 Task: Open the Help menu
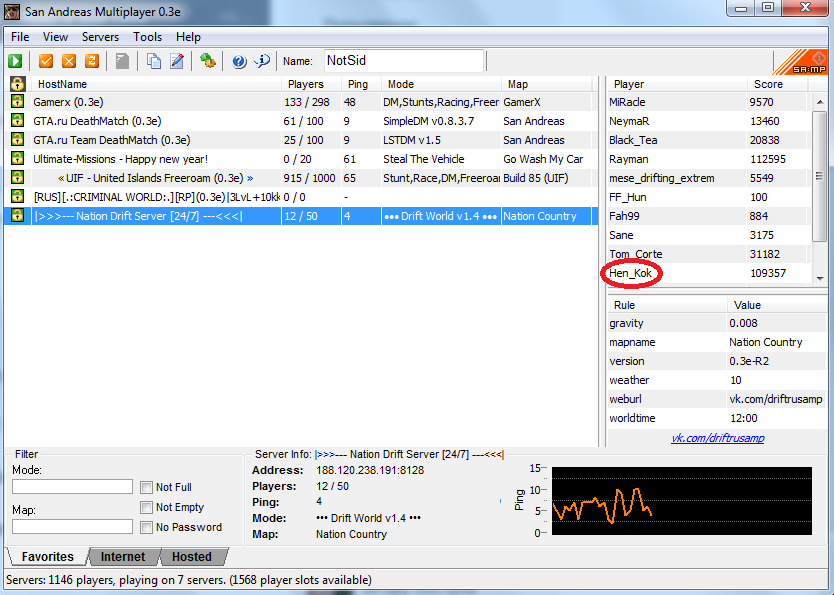[x=188, y=37]
